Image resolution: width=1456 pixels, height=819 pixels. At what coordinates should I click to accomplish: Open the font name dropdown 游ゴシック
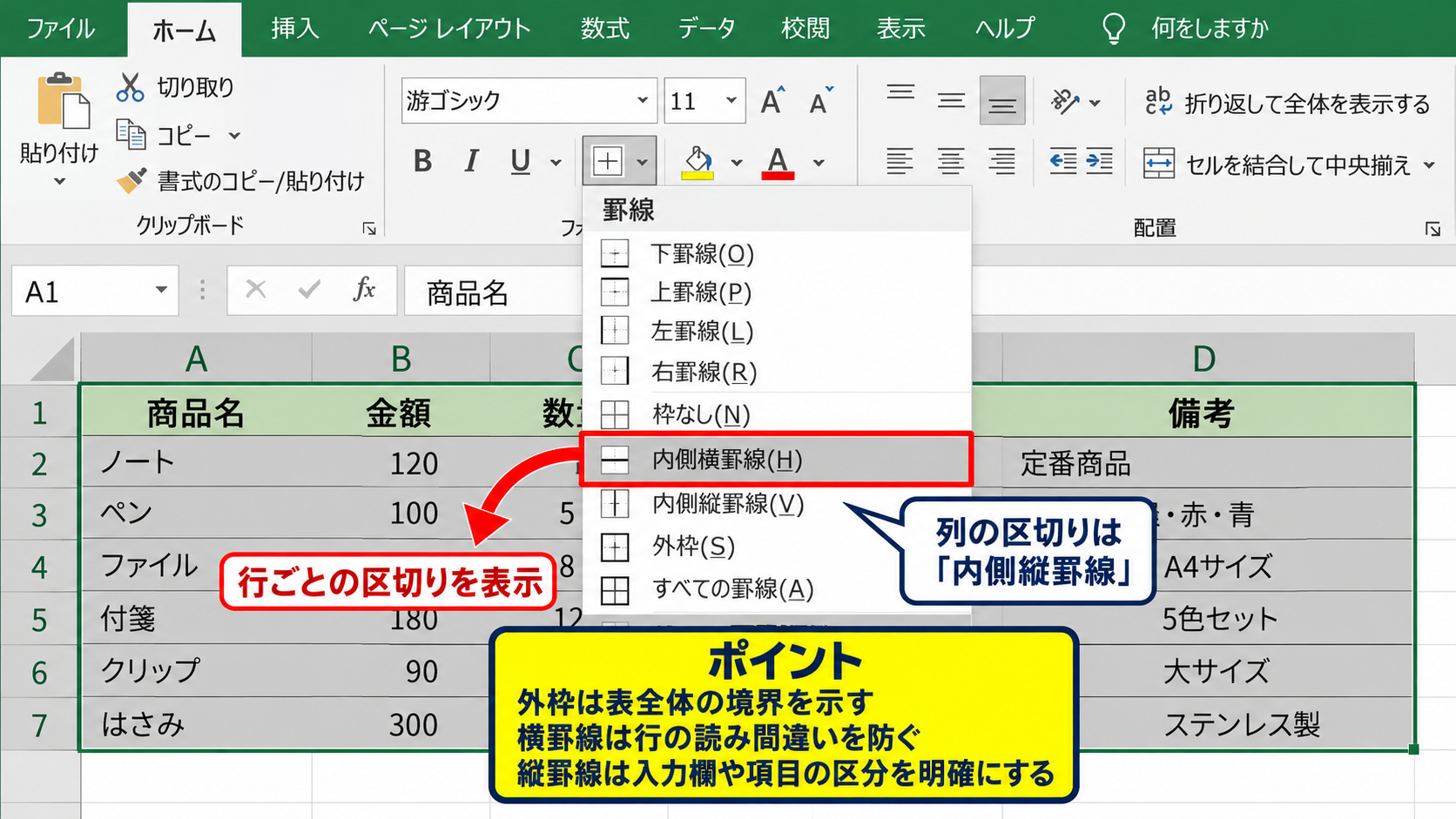(x=642, y=100)
